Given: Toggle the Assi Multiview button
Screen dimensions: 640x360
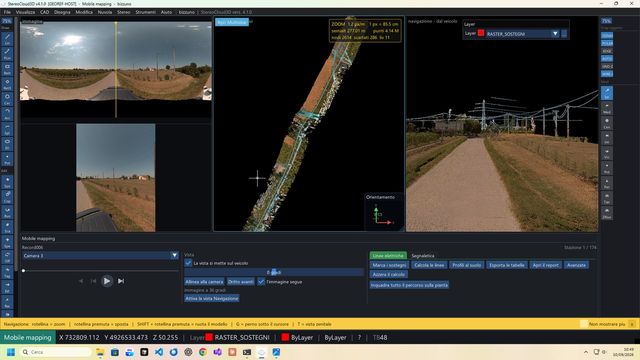Looking at the screenshot, I should click(232, 22).
